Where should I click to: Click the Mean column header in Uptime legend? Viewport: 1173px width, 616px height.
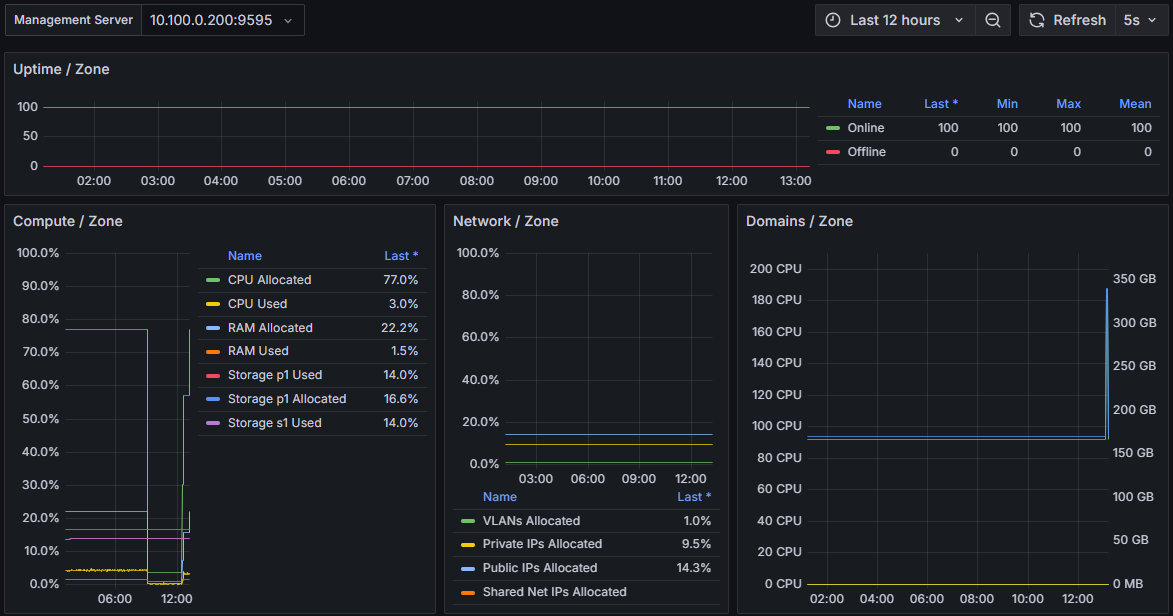coord(1135,103)
